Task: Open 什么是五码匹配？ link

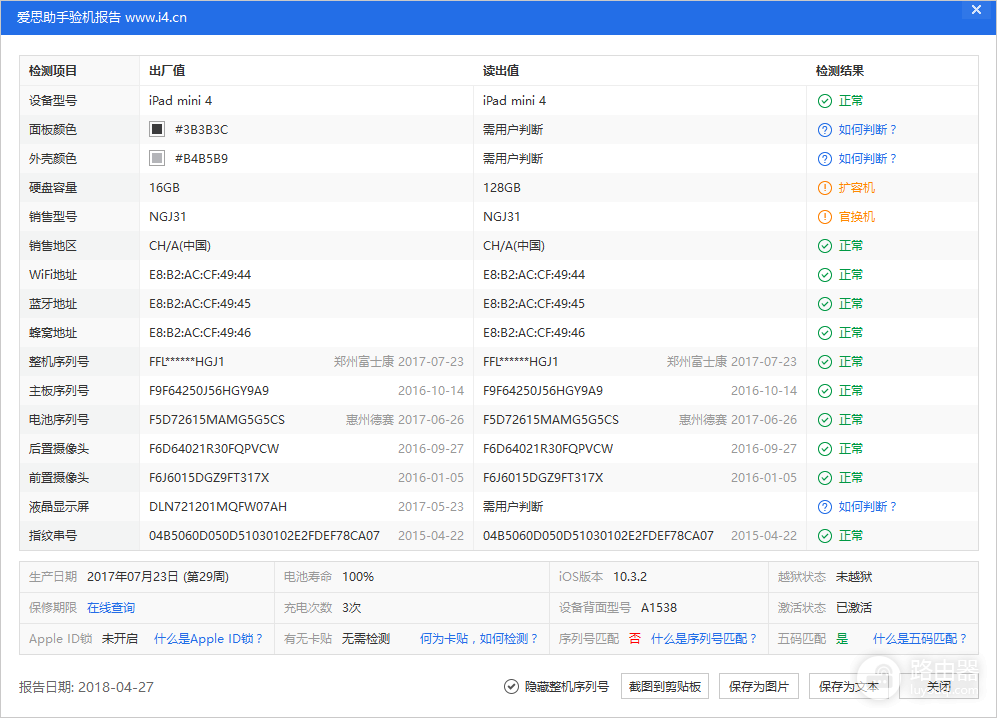Action: point(919,639)
